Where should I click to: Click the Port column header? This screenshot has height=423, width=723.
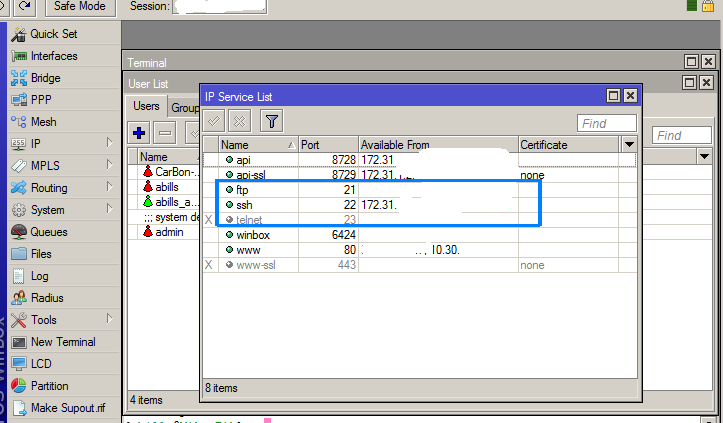pyautogui.click(x=328, y=145)
